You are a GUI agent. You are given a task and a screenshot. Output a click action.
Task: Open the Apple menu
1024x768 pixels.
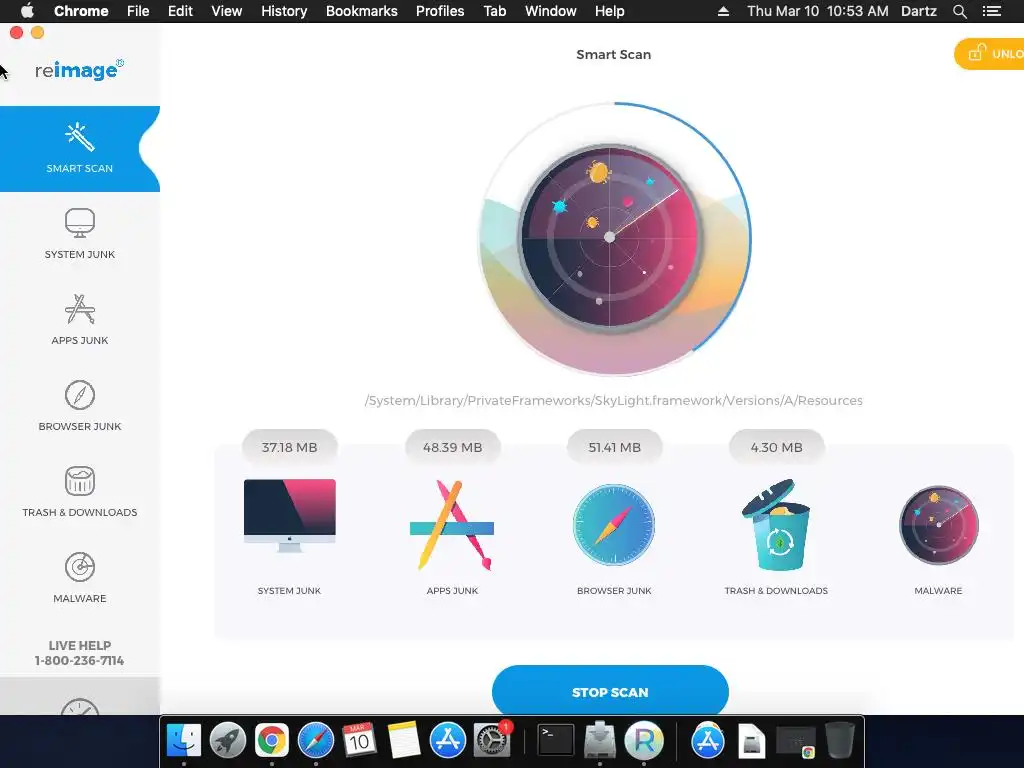pyautogui.click(x=27, y=11)
